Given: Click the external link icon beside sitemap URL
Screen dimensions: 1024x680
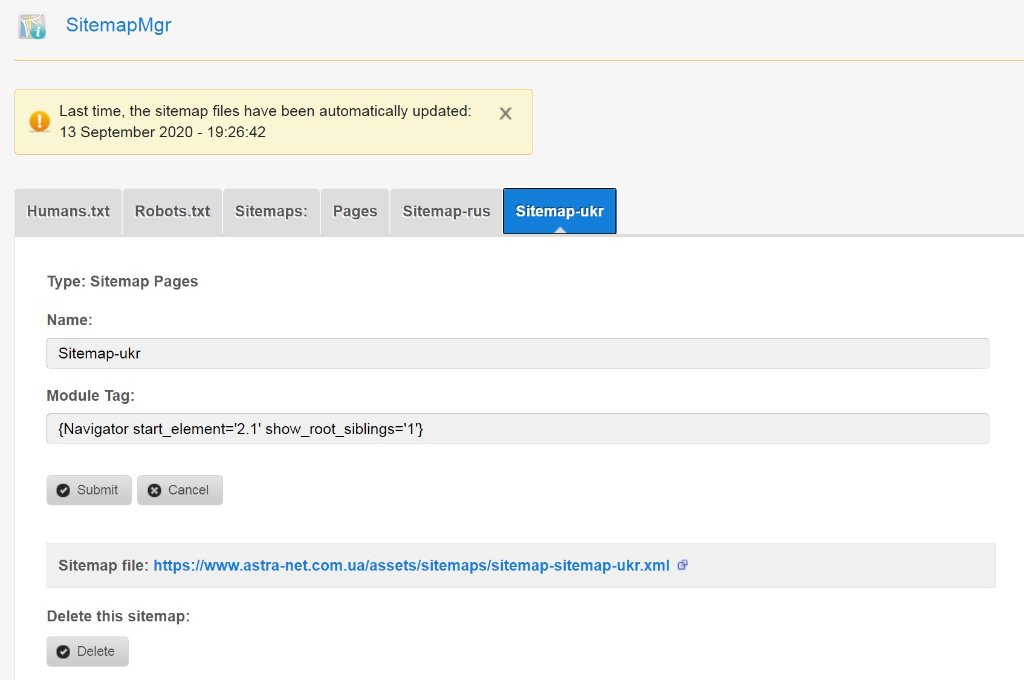Looking at the screenshot, I should [683, 565].
